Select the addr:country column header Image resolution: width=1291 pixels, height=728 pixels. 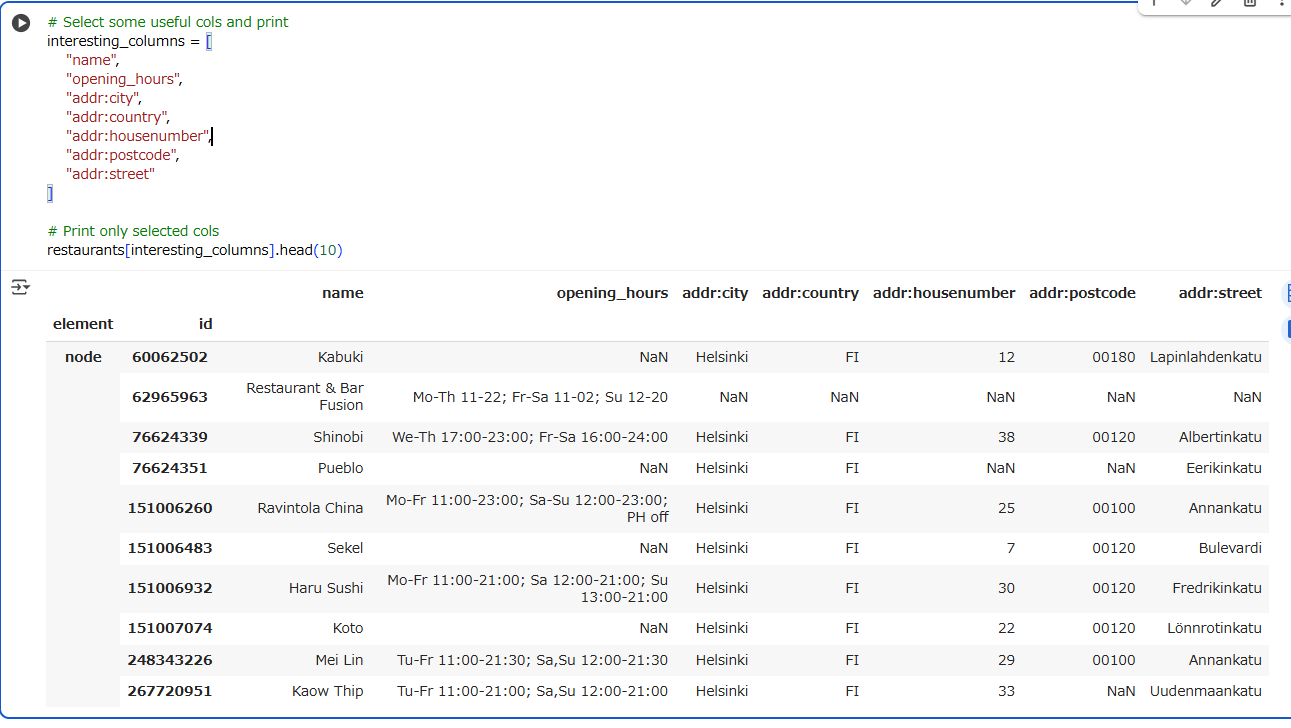point(811,293)
